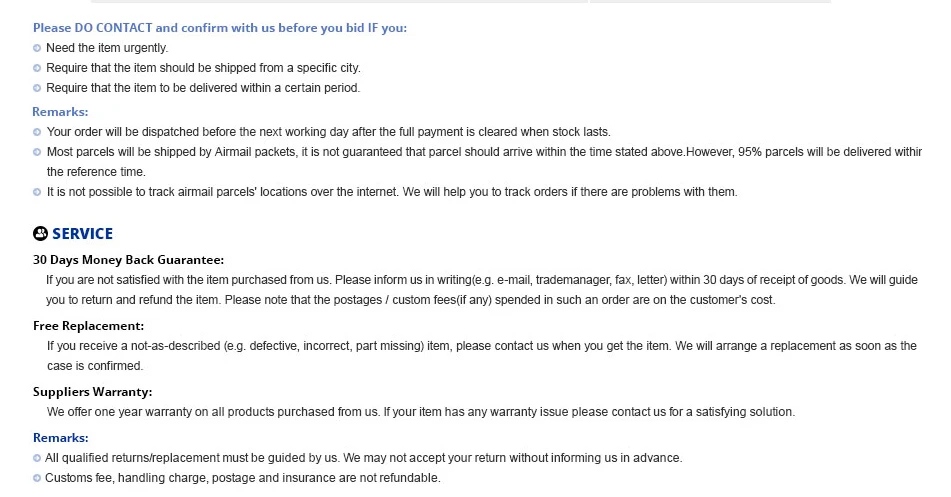This screenshot has width=951, height=497.
Task: Click the SERVICE section people icon
Action: [x=41, y=234]
